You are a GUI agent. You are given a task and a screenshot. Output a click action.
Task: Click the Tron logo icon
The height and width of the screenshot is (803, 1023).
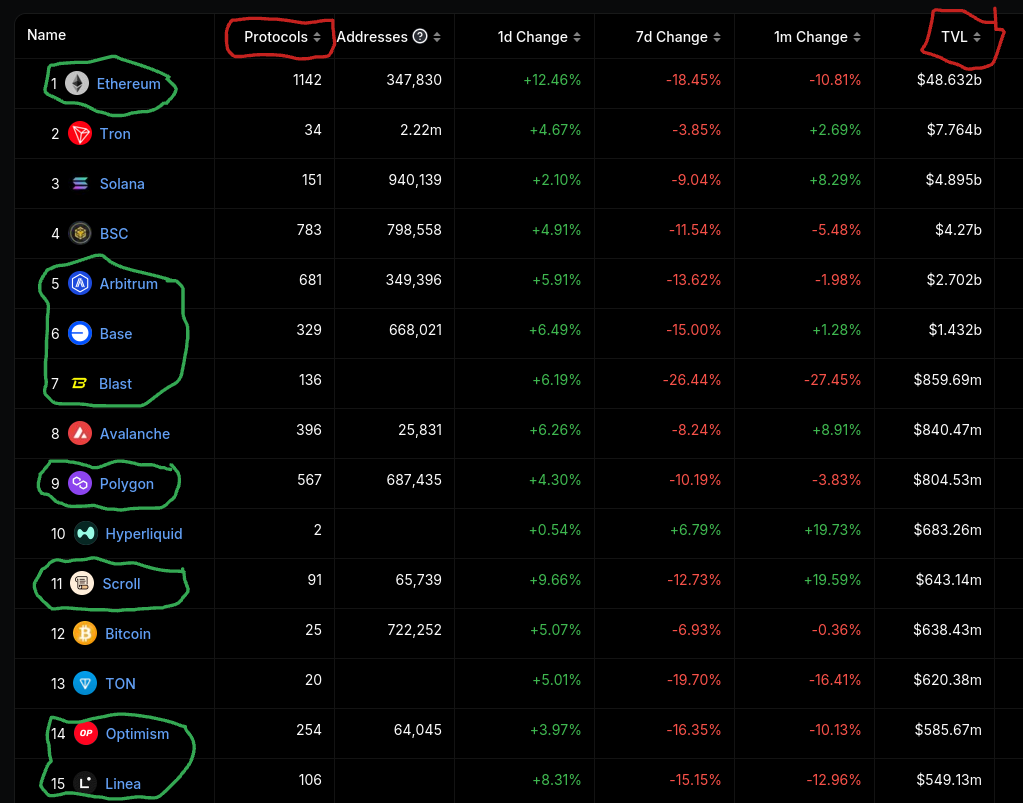coord(80,134)
